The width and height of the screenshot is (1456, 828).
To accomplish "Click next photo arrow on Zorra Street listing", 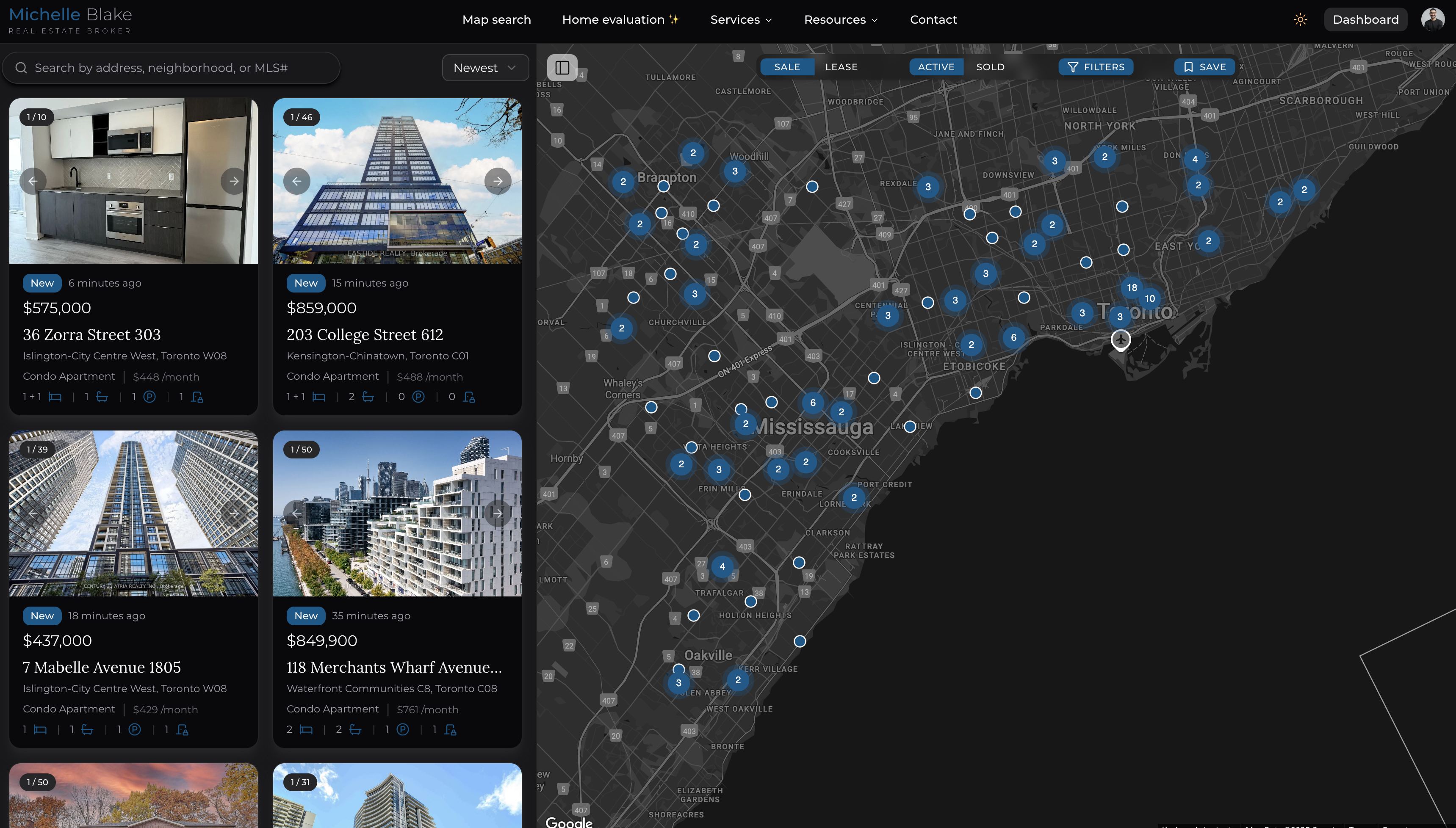I will click(234, 181).
